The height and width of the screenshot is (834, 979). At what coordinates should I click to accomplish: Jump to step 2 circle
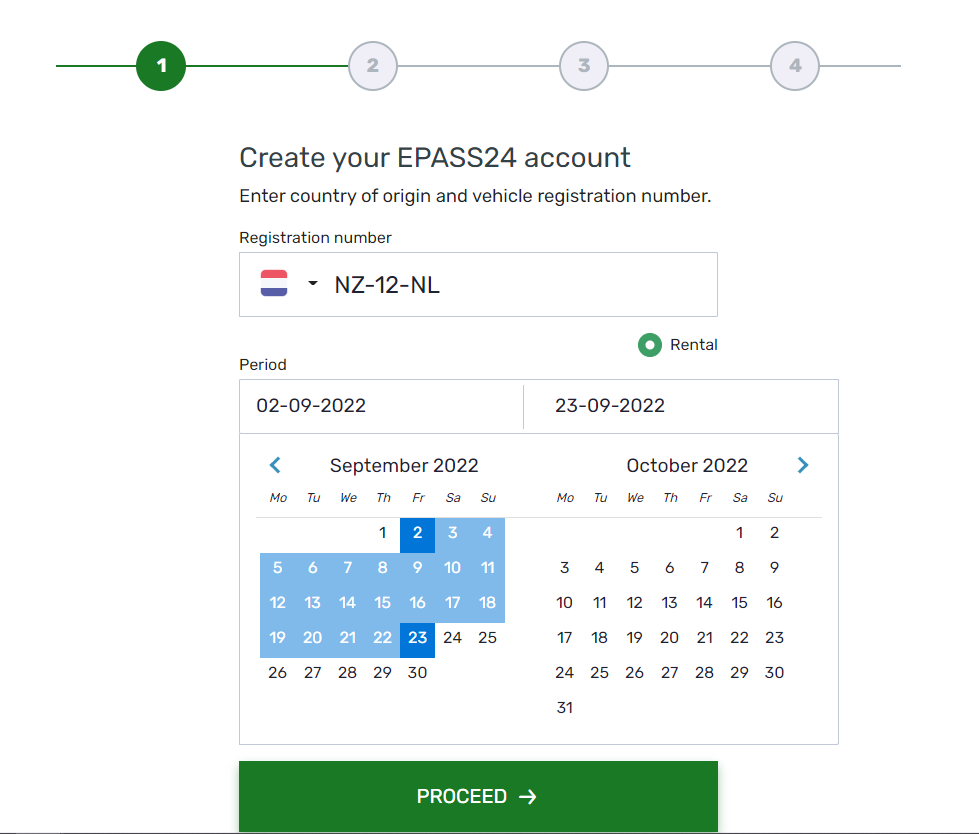(373, 66)
